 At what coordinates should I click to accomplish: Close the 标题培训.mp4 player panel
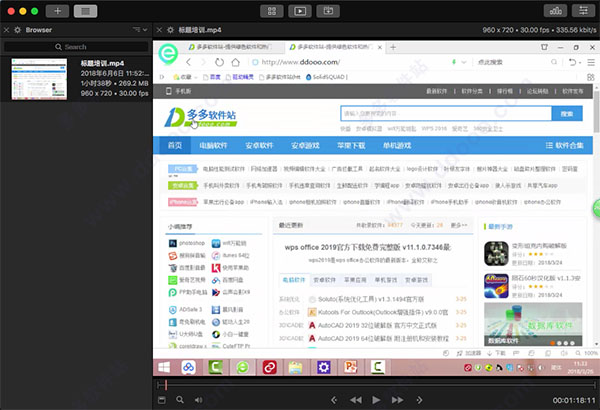coord(160,30)
